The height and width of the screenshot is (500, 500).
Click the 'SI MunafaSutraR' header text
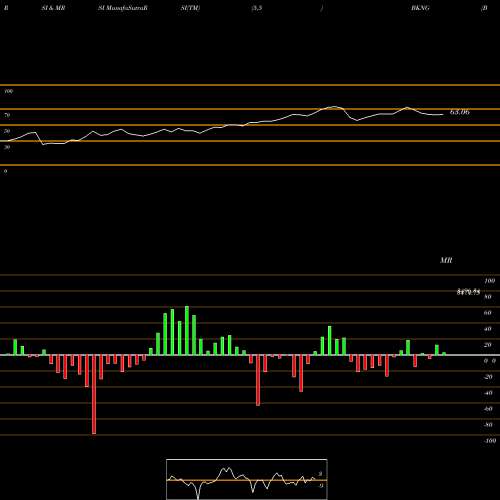coord(123,8)
